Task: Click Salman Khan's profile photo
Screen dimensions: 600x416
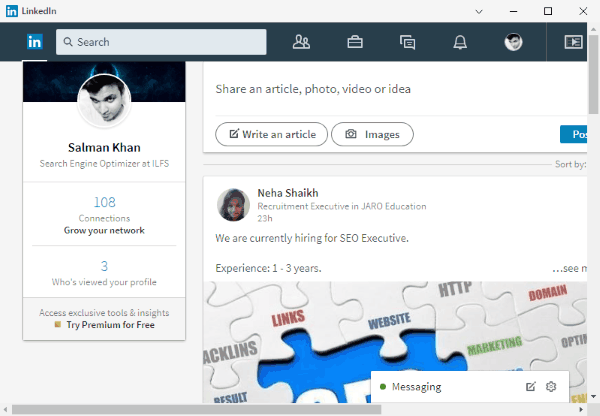Action: (104, 101)
